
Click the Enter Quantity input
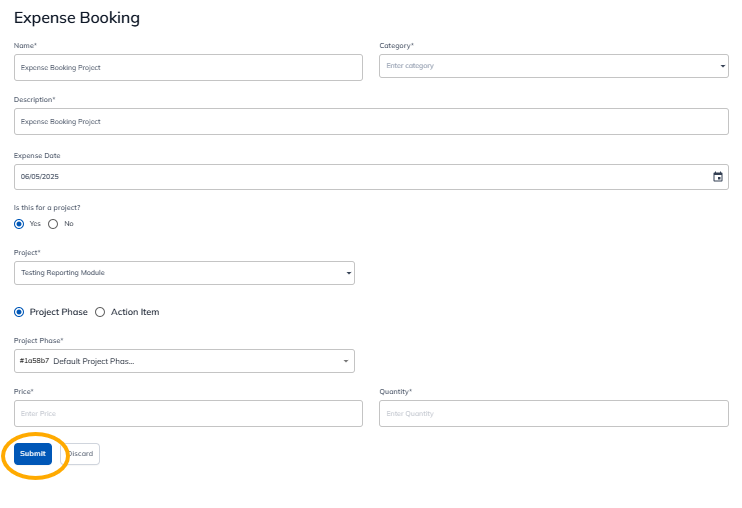553,413
